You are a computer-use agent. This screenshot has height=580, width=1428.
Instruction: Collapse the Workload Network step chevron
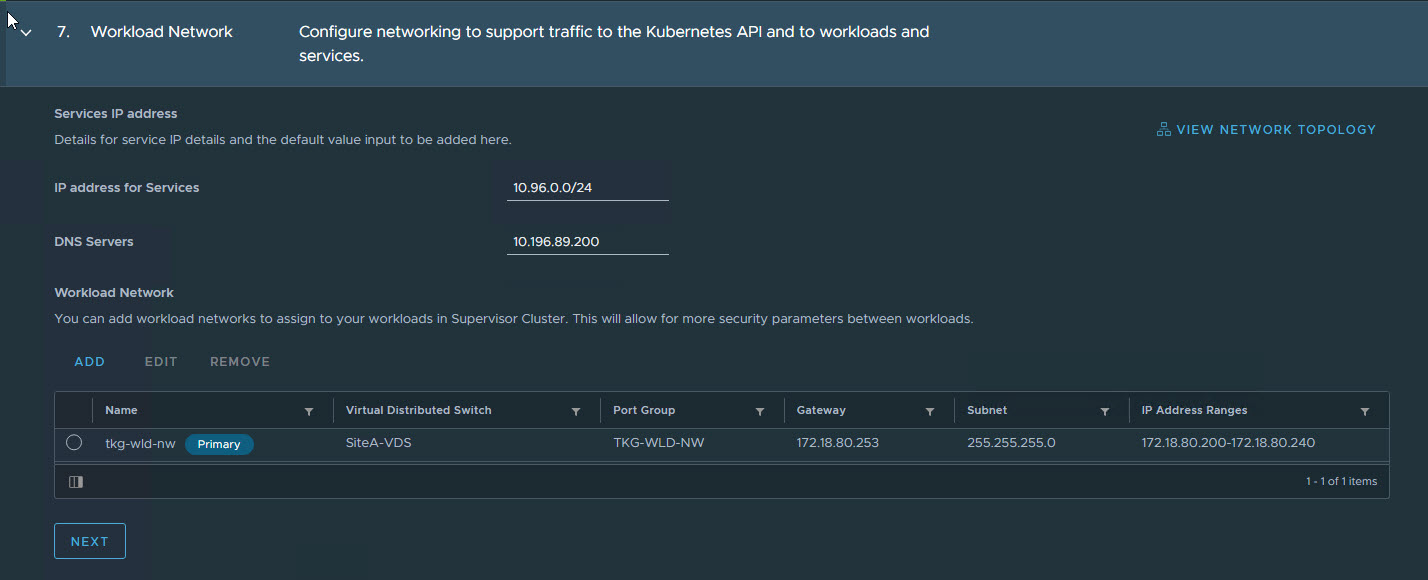pyautogui.click(x=27, y=33)
